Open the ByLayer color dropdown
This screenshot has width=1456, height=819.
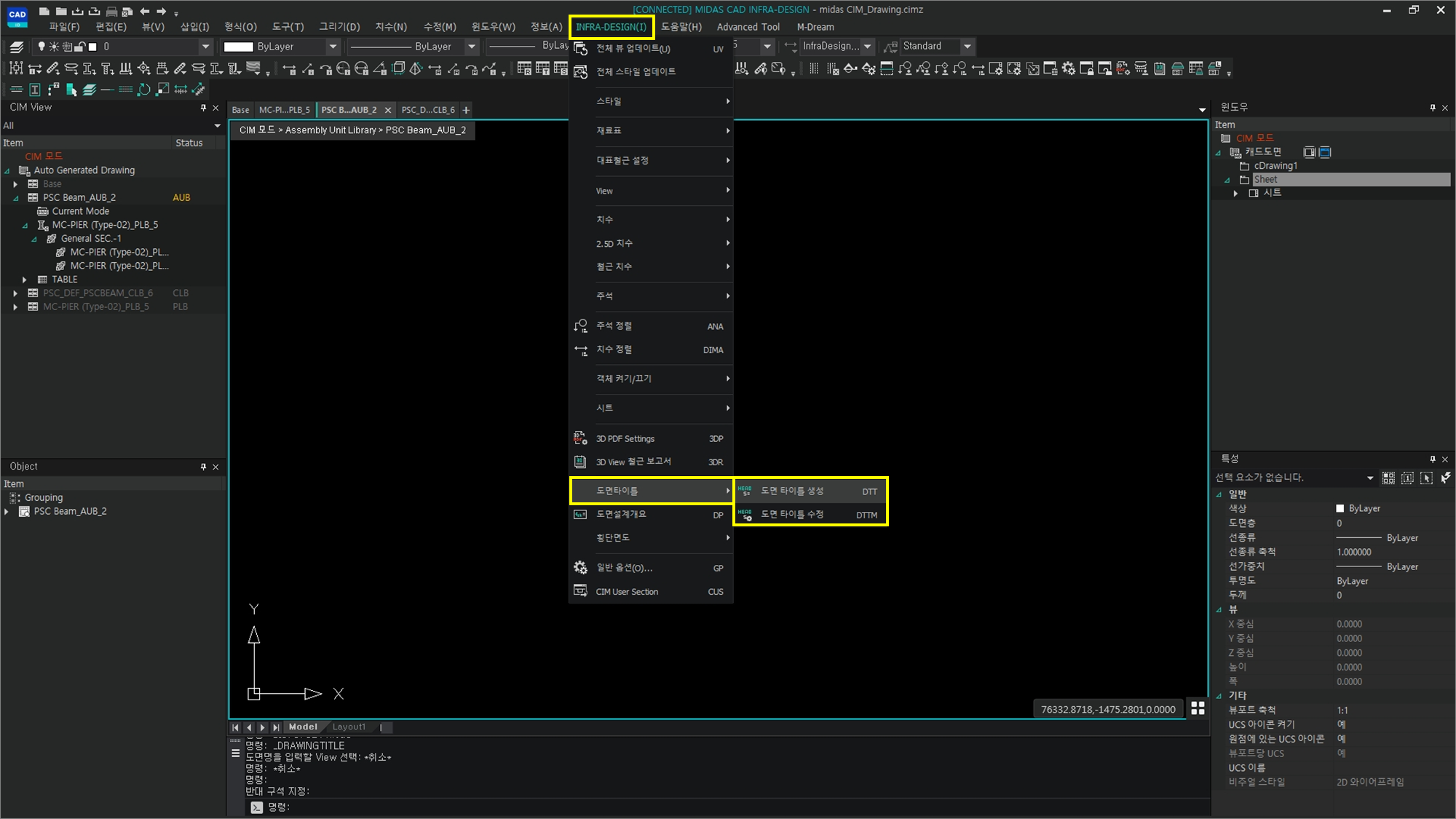tap(333, 47)
